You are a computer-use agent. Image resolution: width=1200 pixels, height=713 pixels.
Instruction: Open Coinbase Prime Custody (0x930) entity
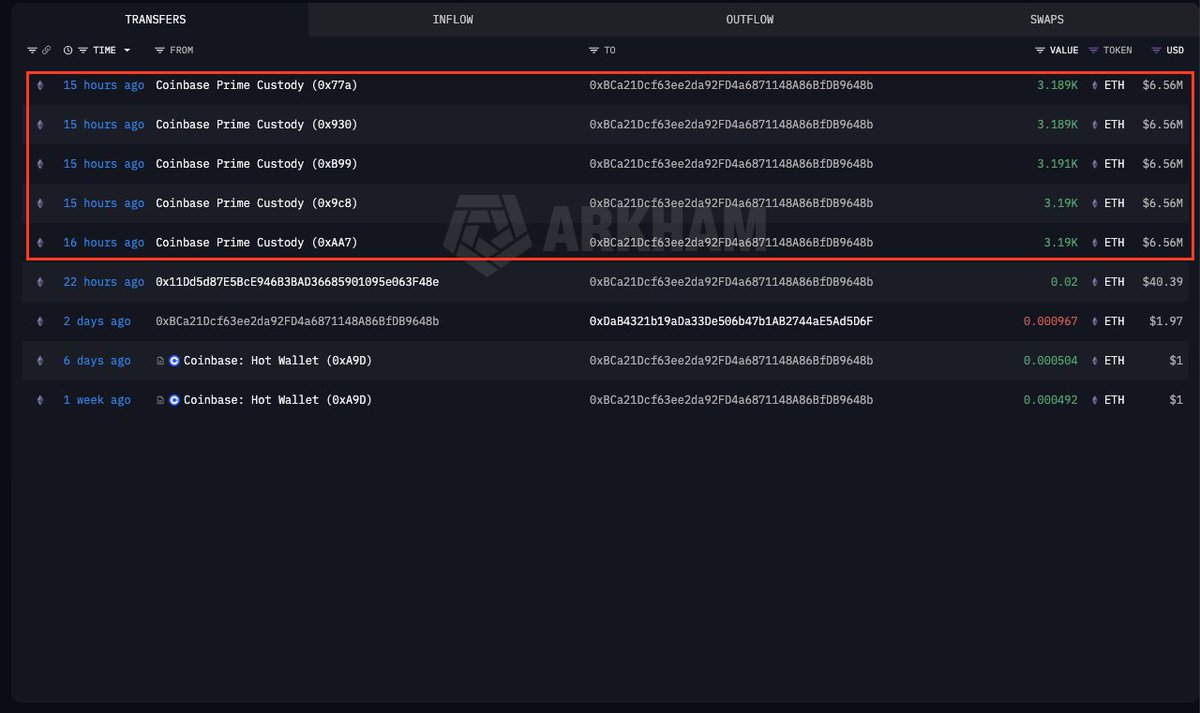coord(256,125)
